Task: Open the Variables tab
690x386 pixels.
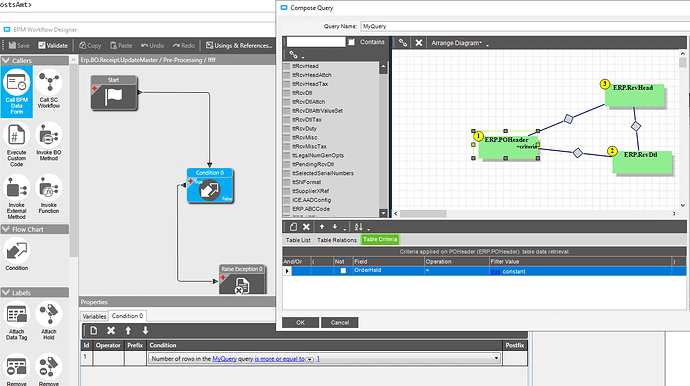Action: [x=94, y=316]
